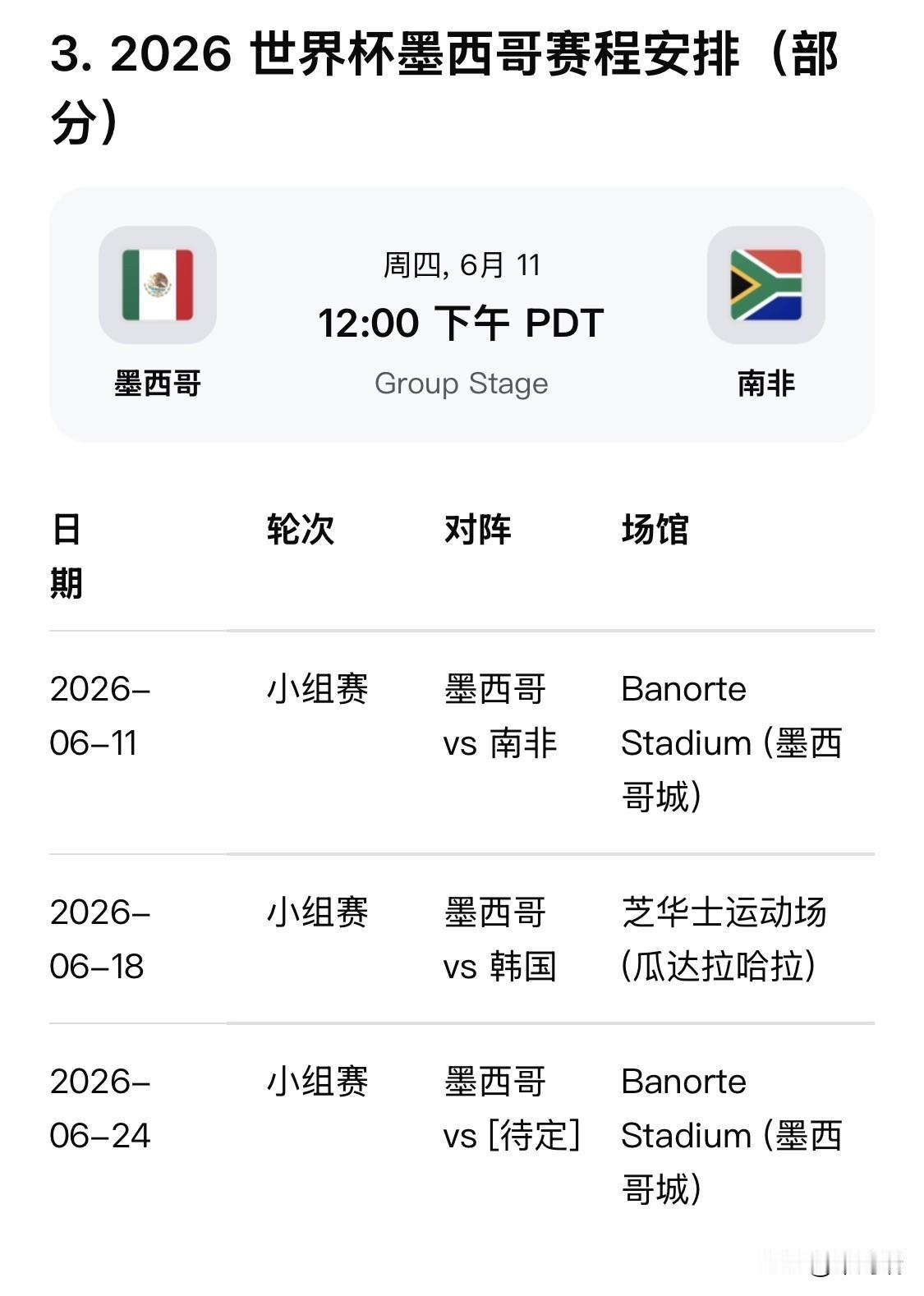Viewport: 924px width, 1296px height.
Task: Click the 周四, 6月 11 date text
Action: [462, 265]
